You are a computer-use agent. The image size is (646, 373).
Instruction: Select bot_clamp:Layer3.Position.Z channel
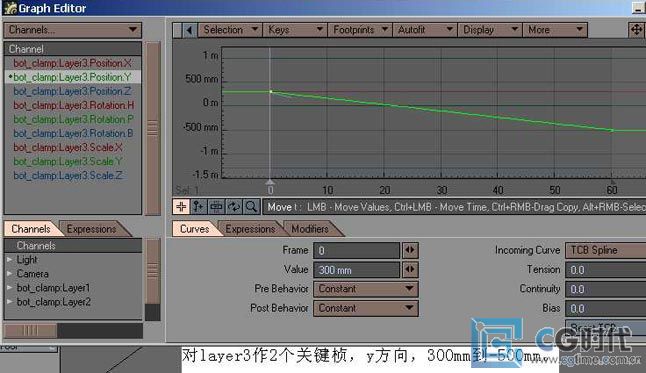click(x=73, y=91)
